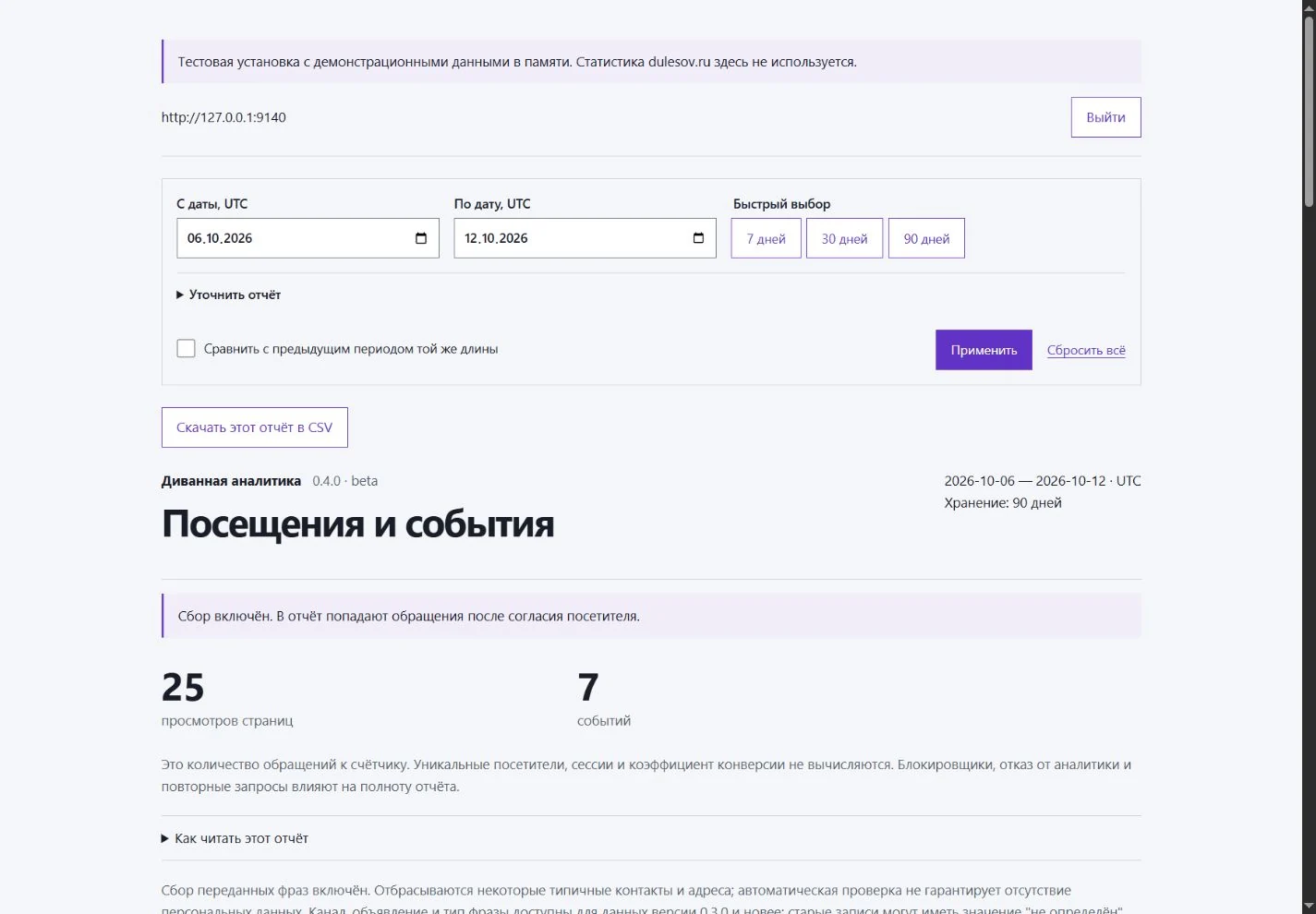1316x914 pixels.
Task: Click the vertical page scrollbar thumb
Action: (1309, 111)
